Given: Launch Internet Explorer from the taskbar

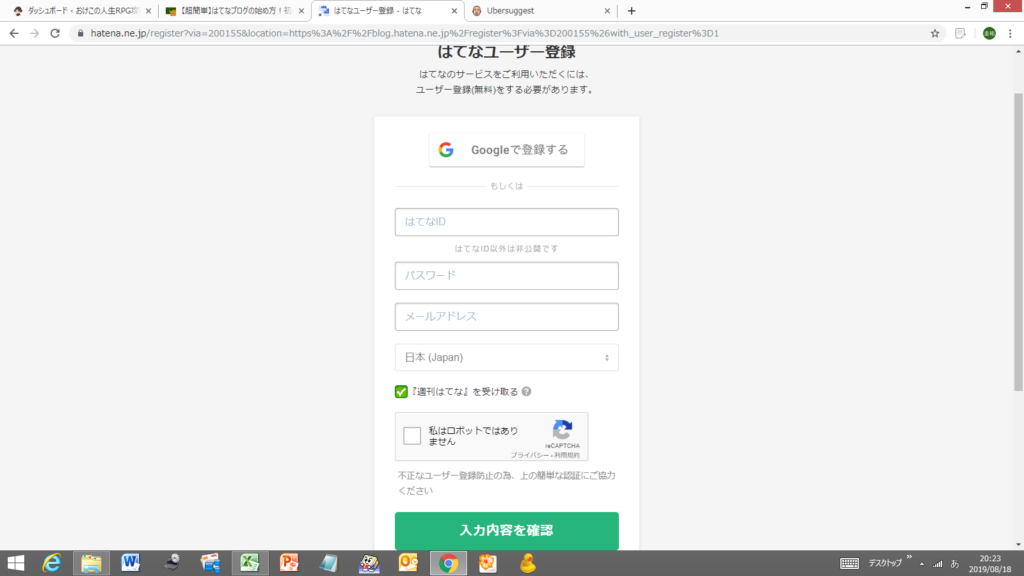Looking at the screenshot, I should [51, 563].
